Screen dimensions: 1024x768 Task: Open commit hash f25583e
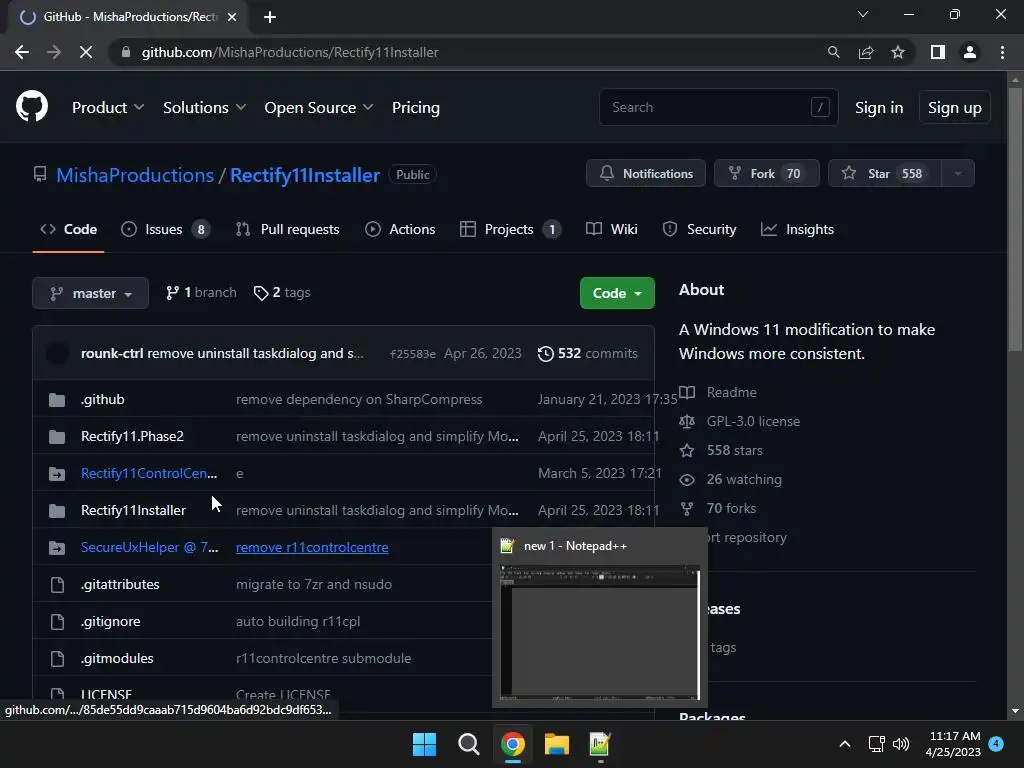tap(412, 353)
